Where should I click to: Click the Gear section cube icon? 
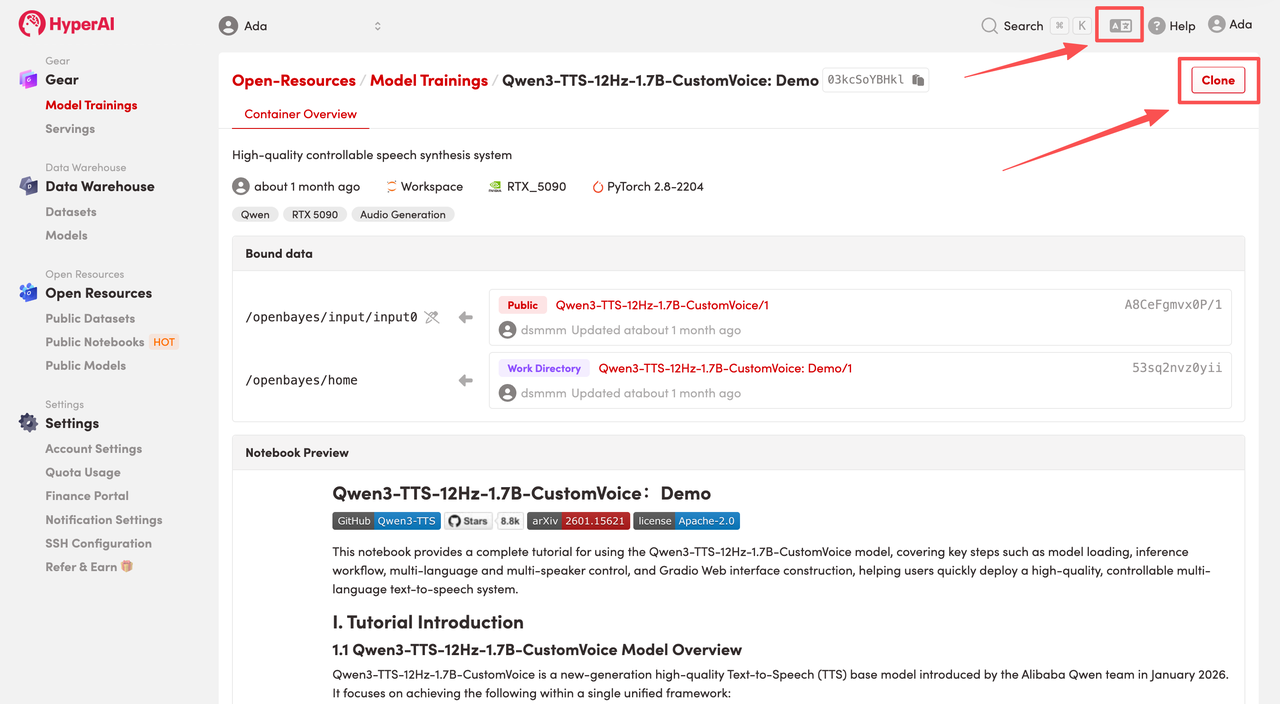(x=28, y=80)
